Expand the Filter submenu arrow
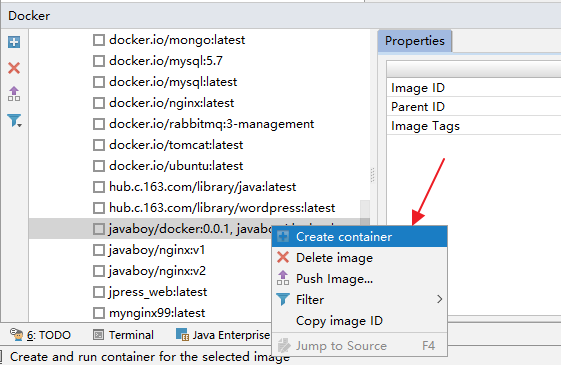 pyautogui.click(x=440, y=299)
